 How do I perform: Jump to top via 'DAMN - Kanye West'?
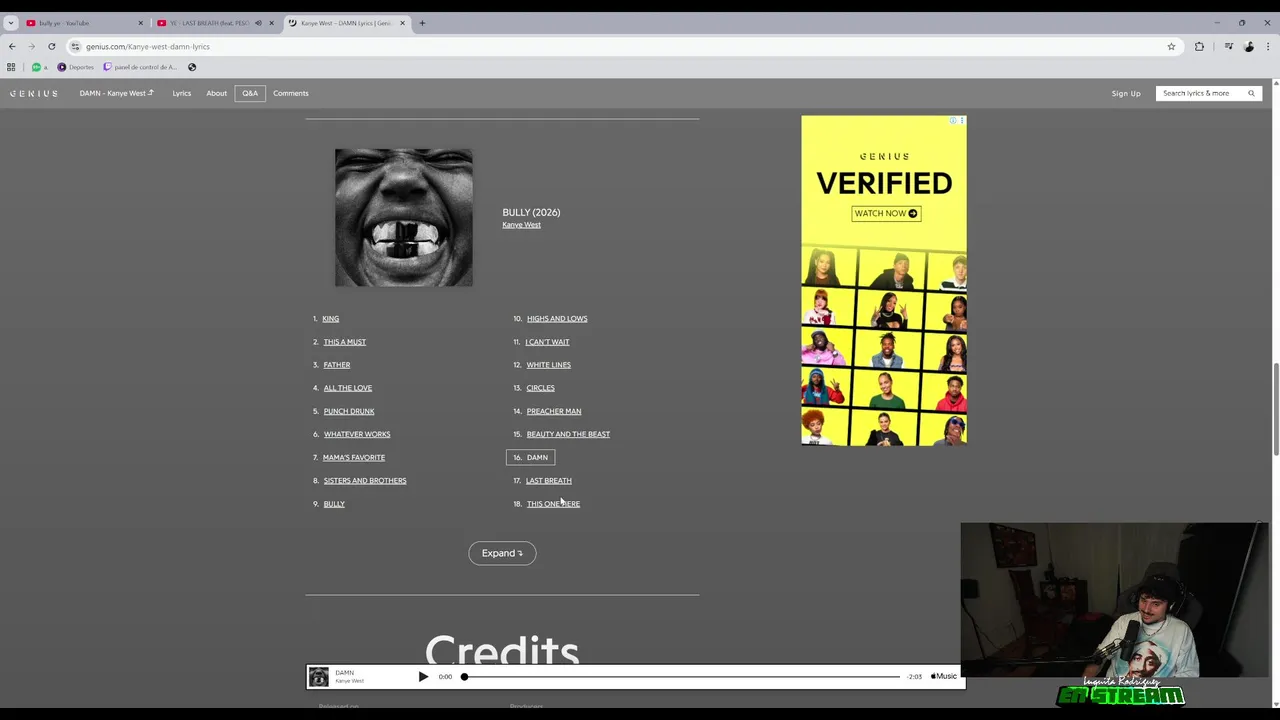point(116,93)
